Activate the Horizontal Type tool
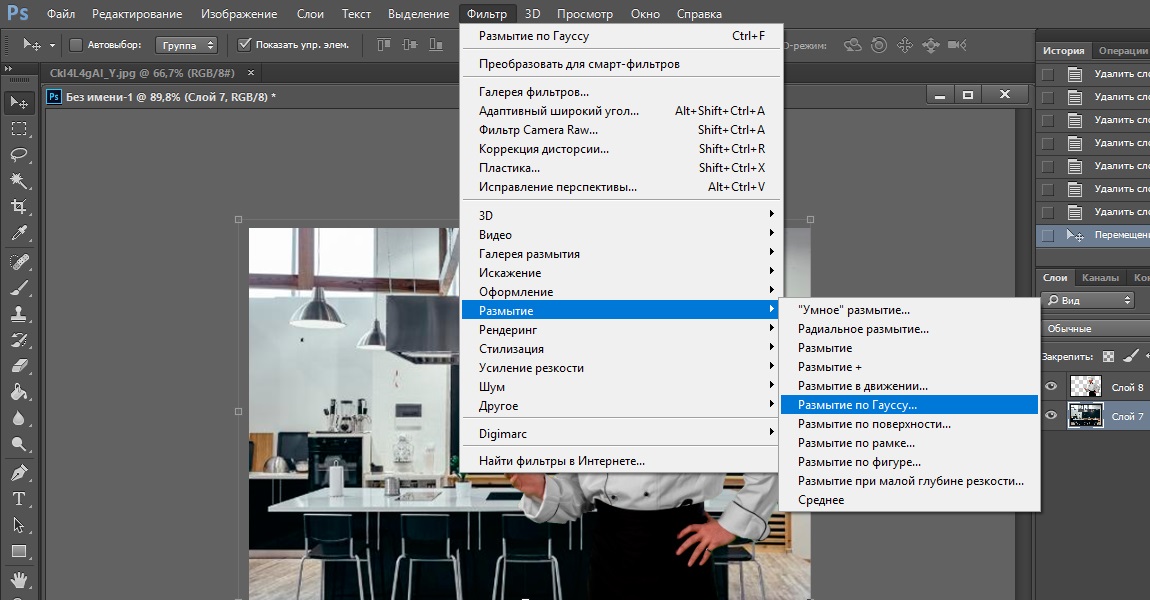The width and height of the screenshot is (1150, 600). 19,498
